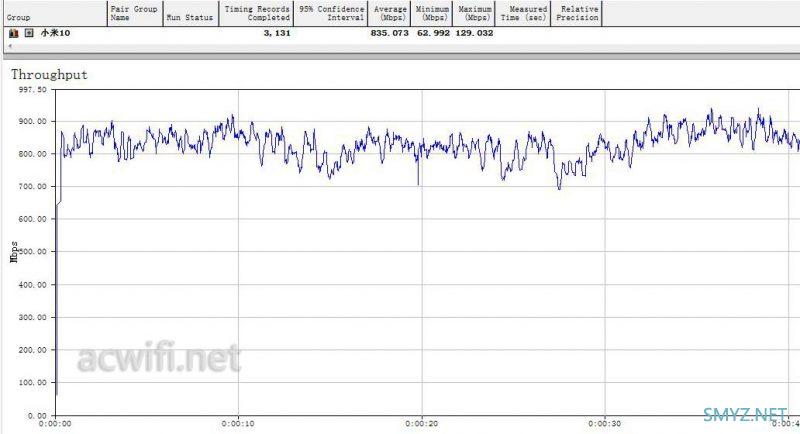Select the 835.073 average value

click(390, 33)
